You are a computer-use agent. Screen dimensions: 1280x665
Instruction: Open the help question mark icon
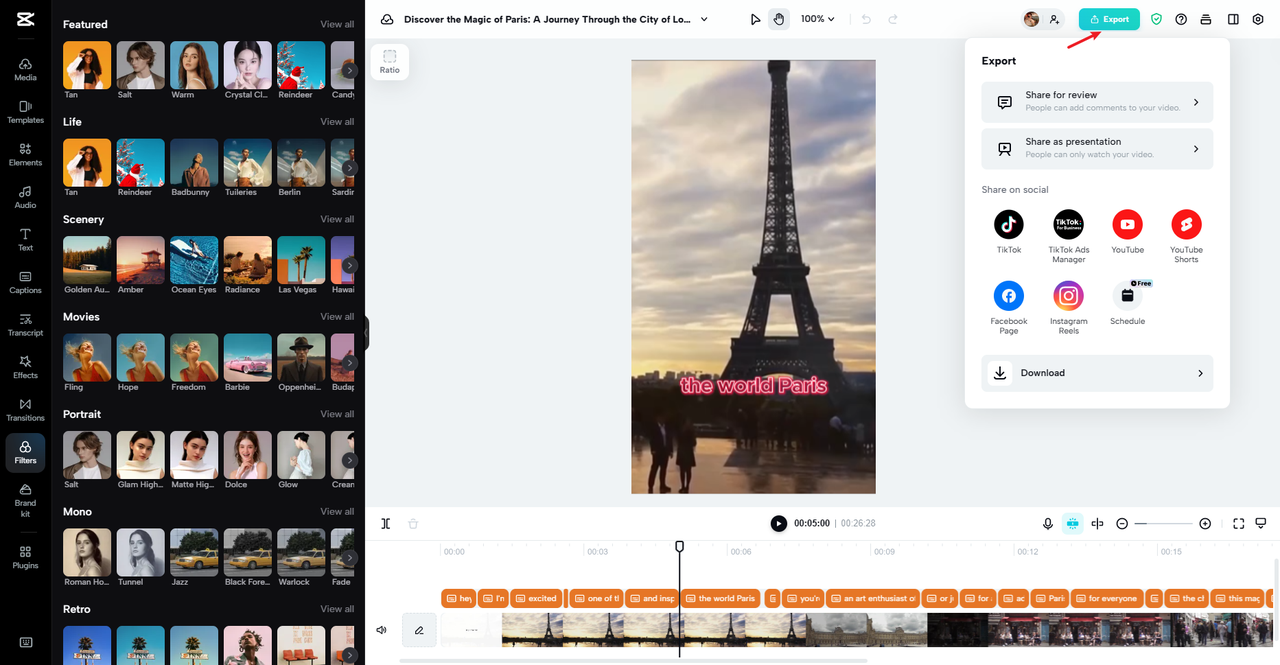coord(1181,19)
